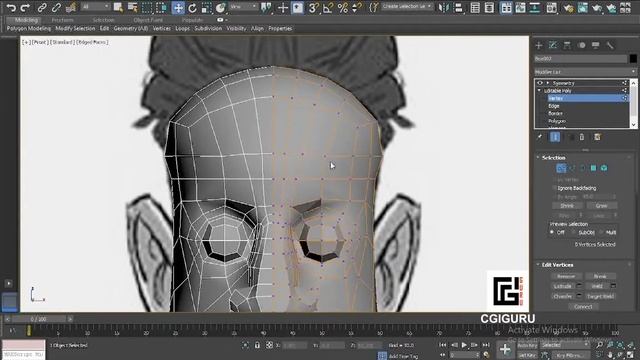Select the Select Object tool
The width and height of the screenshot is (640, 360).
pyautogui.click(x=118, y=7)
